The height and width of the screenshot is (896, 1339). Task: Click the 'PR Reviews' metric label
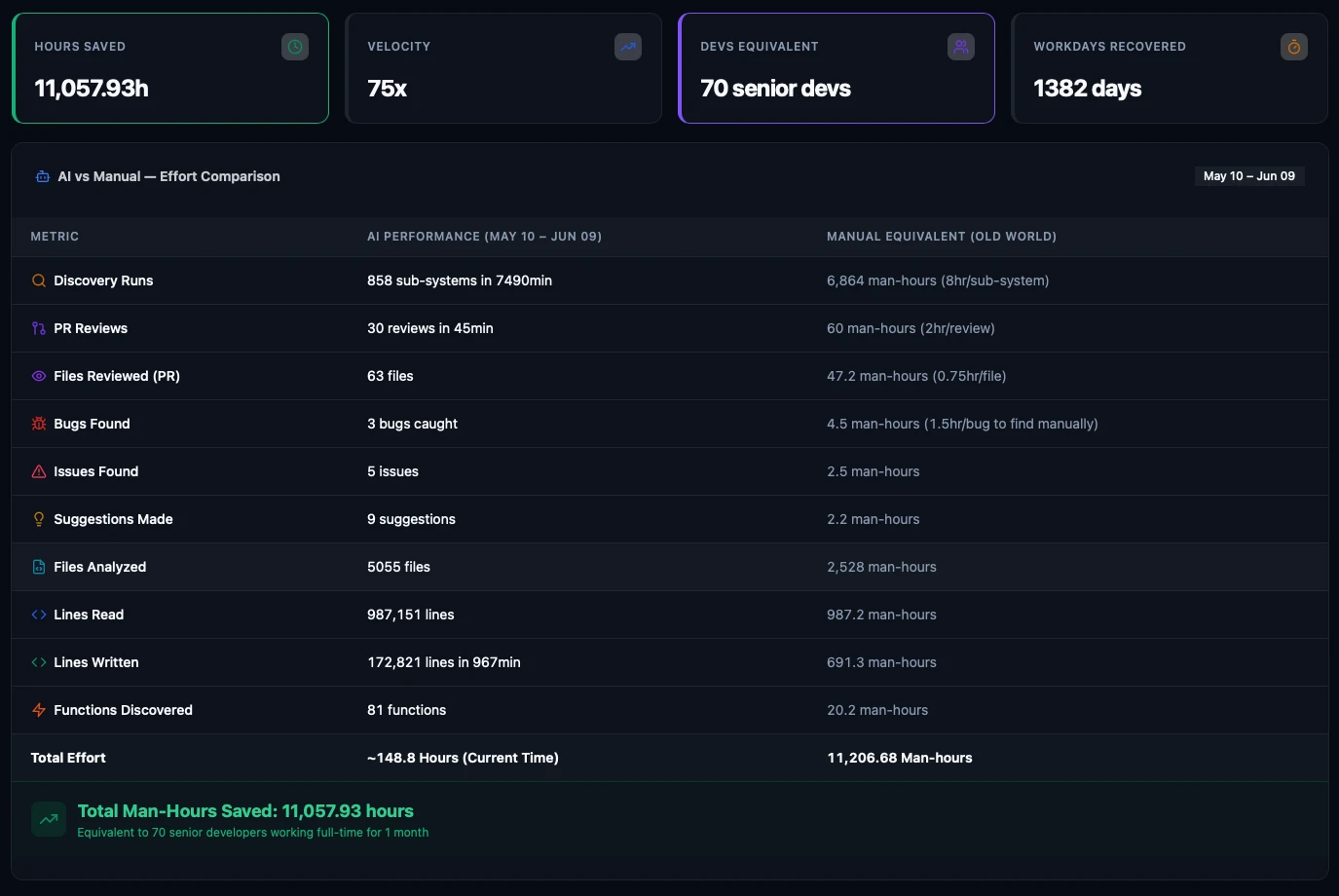(91, 328)
